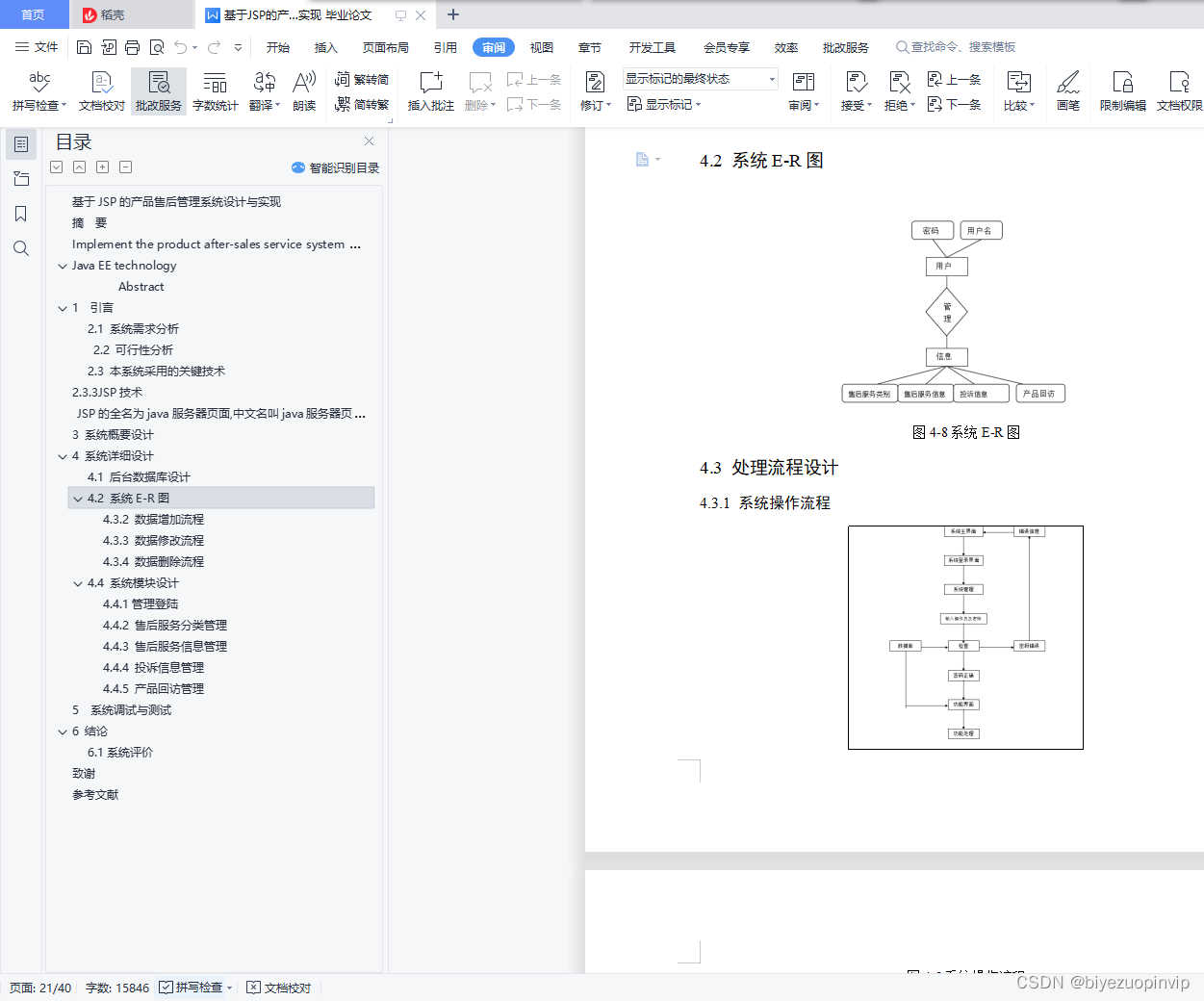The width and height of the screenshot is (1204, 1001).
Task: Click the page icon beside heading 4.2
Action: point(643,160)
